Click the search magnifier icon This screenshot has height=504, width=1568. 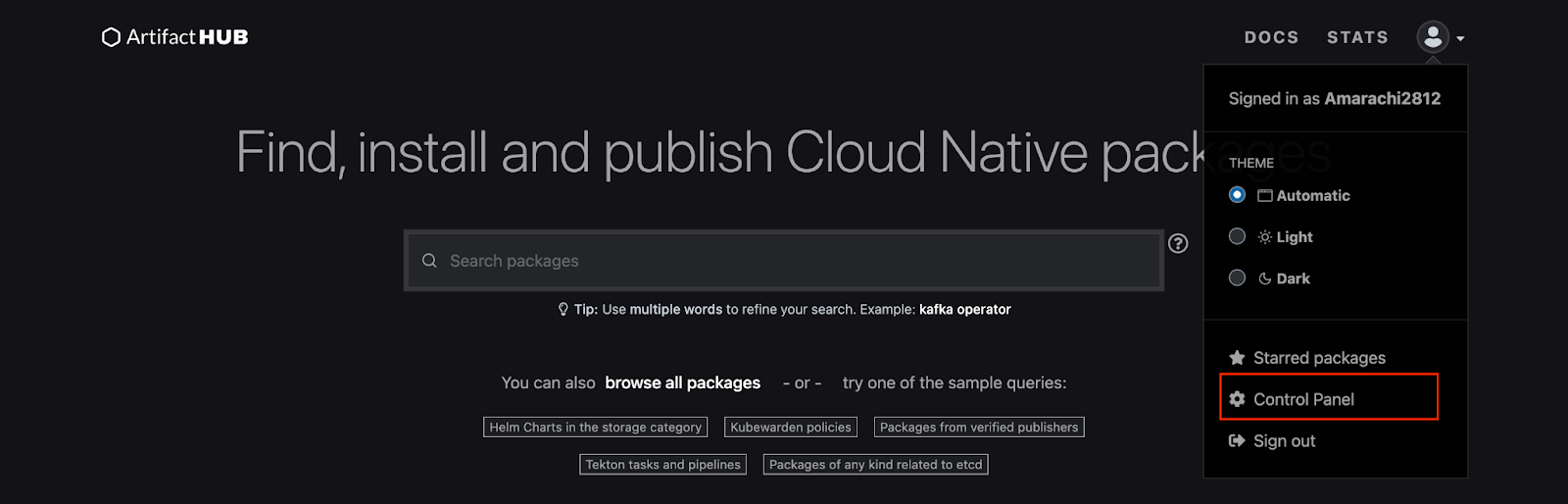pos(429,261)
